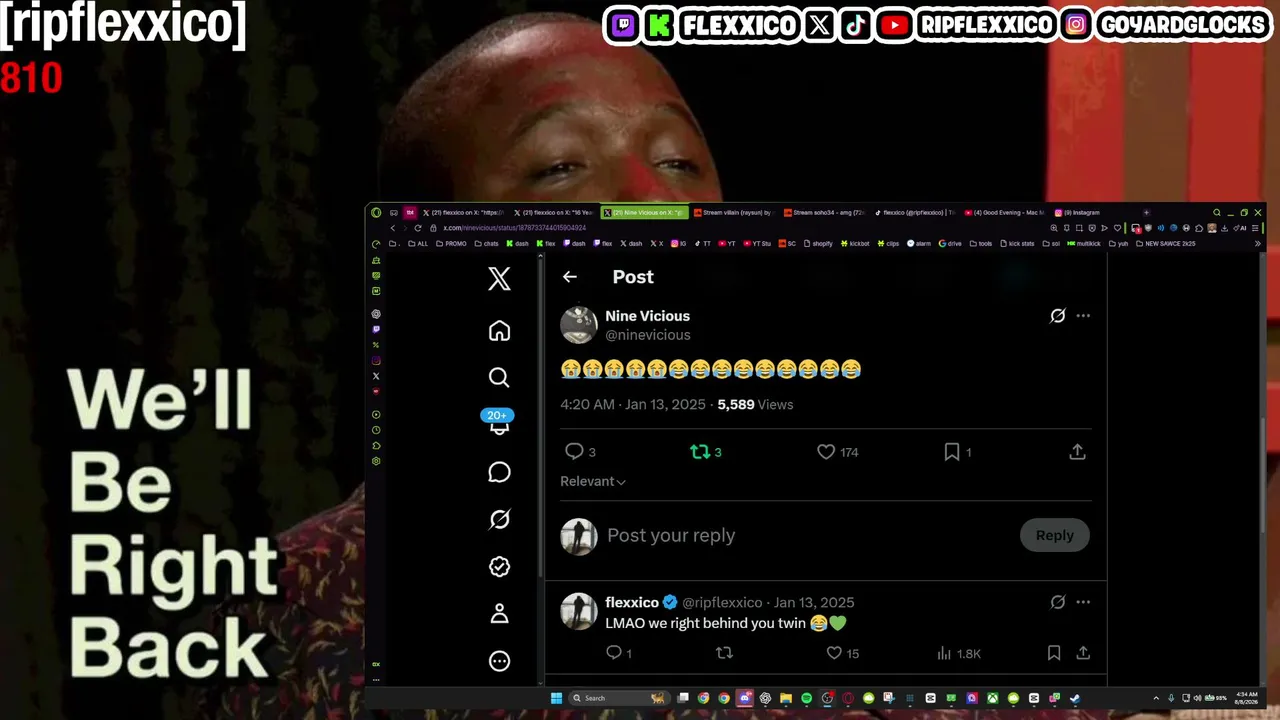Image resolution: width=1280 pixels, height=720 pixels.
Task: Switch to the Stream villain tab
Action: (737, 213)
